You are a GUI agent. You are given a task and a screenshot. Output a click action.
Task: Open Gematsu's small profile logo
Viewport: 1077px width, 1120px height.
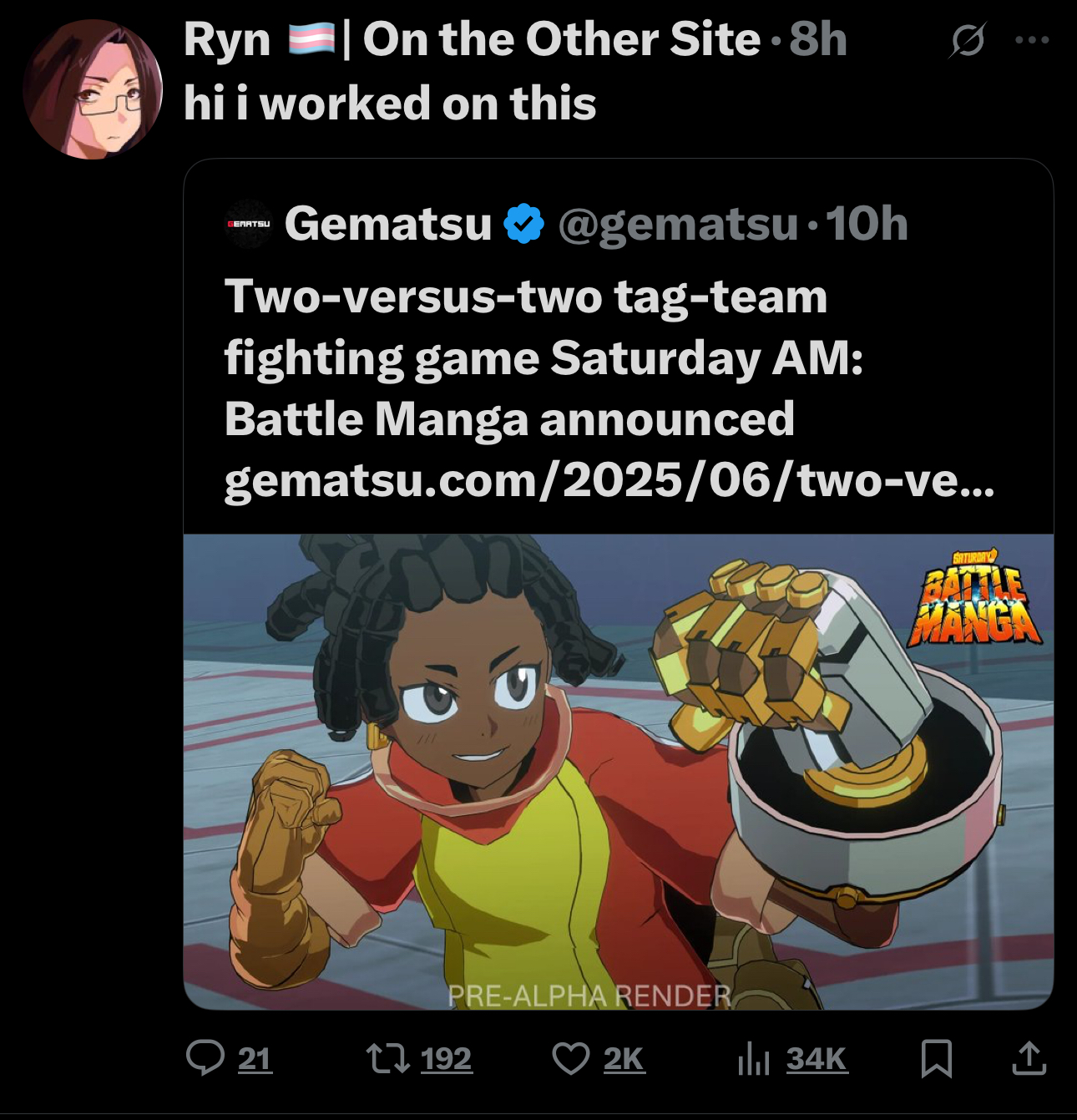click(248, 224)
